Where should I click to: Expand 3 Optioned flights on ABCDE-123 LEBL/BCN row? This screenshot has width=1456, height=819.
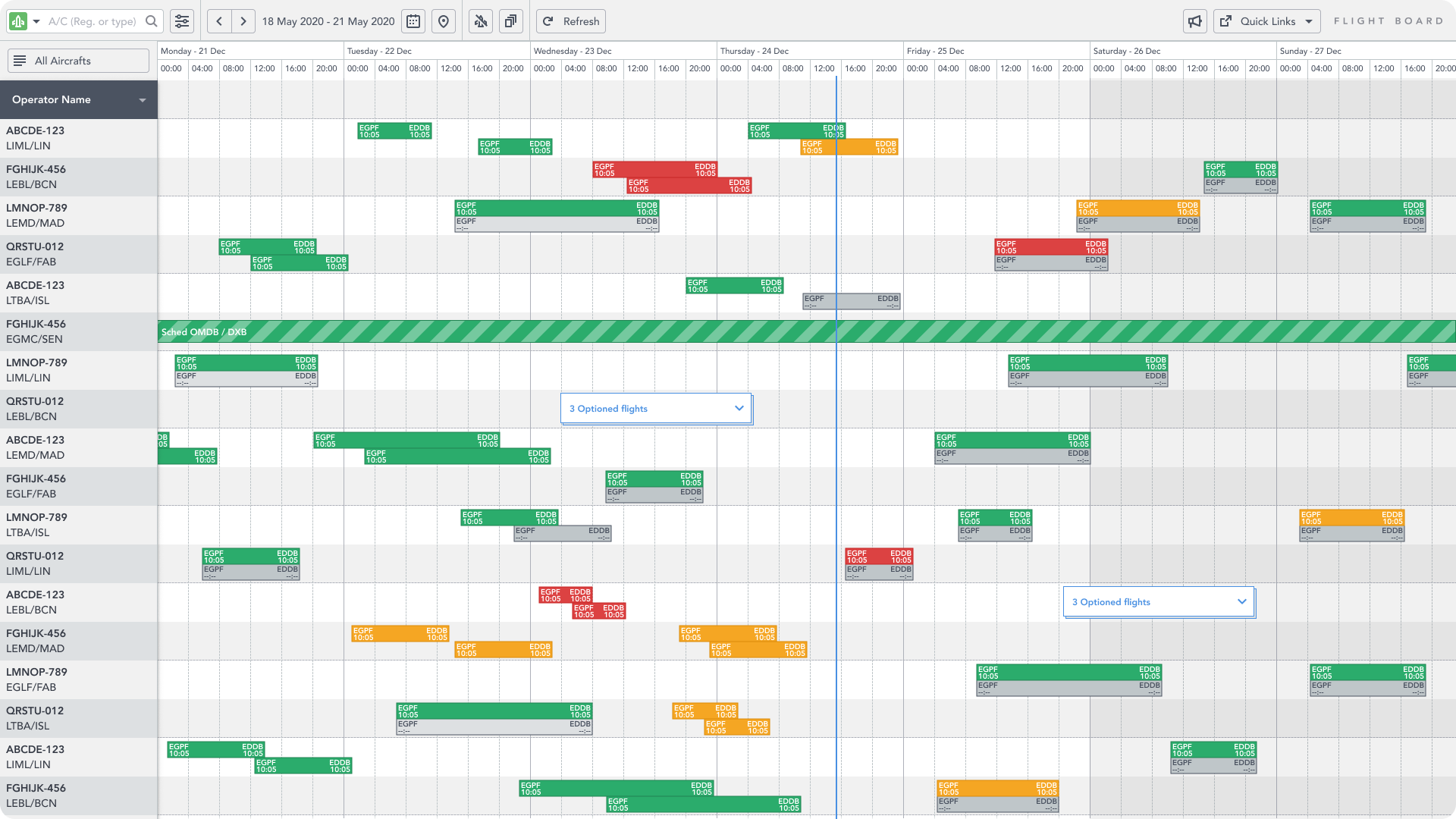tap(1159, 602)
